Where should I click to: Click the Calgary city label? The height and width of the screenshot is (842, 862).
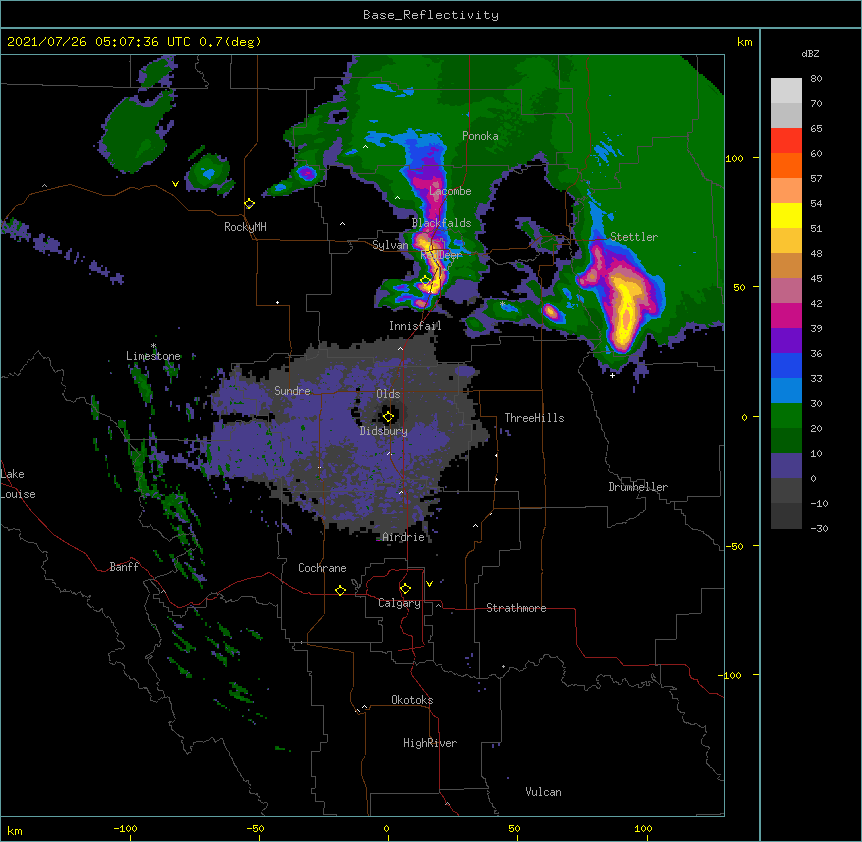[x=399, y=603]
